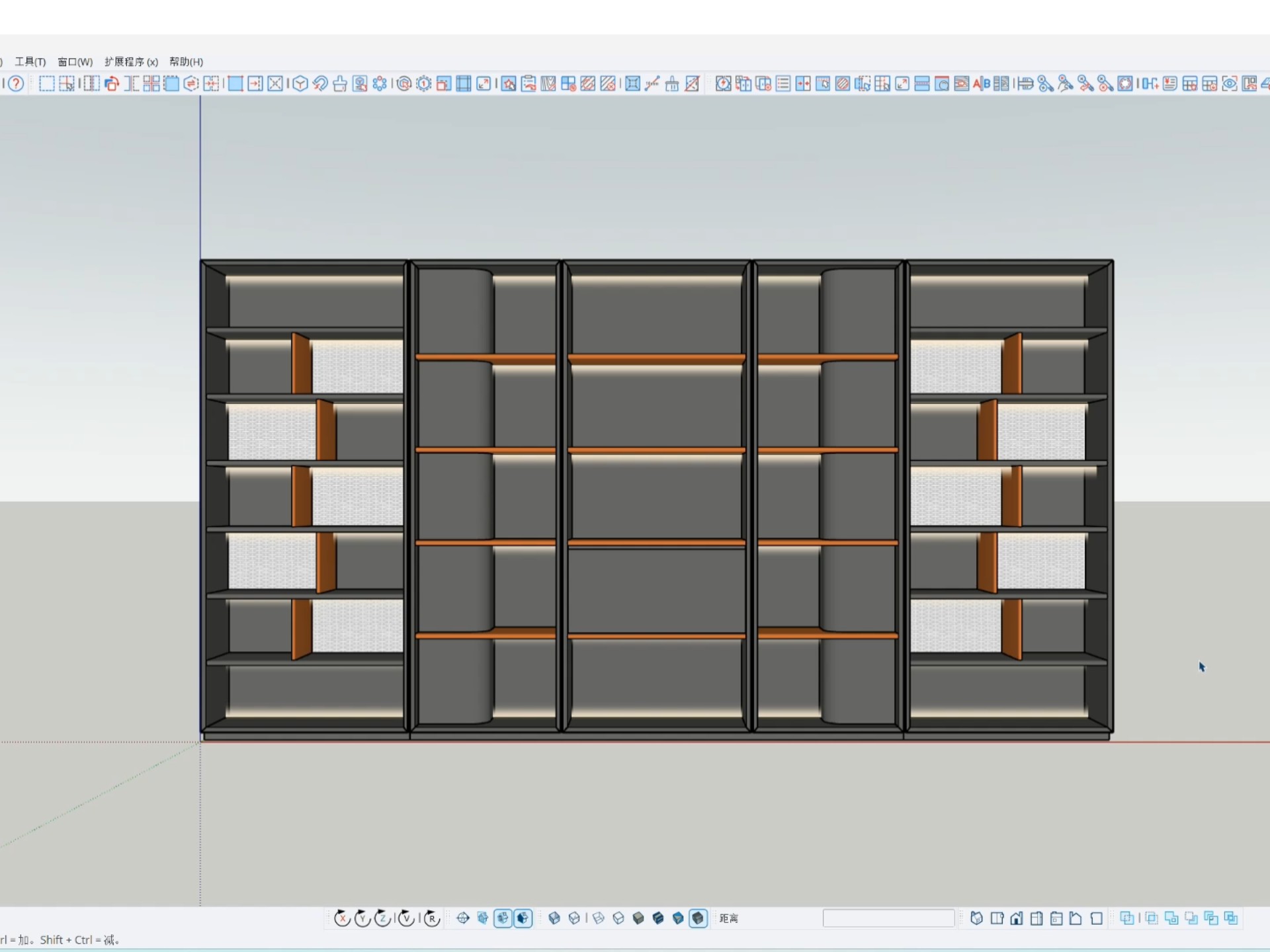
Task: Click the house front view icon
Action: click(1017, 918)
